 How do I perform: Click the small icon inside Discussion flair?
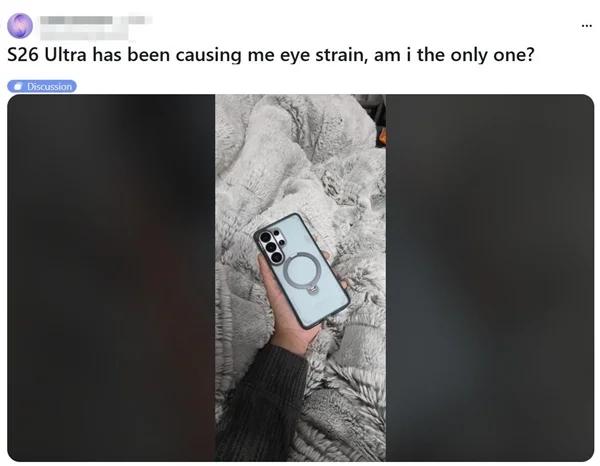click(18, 86)
